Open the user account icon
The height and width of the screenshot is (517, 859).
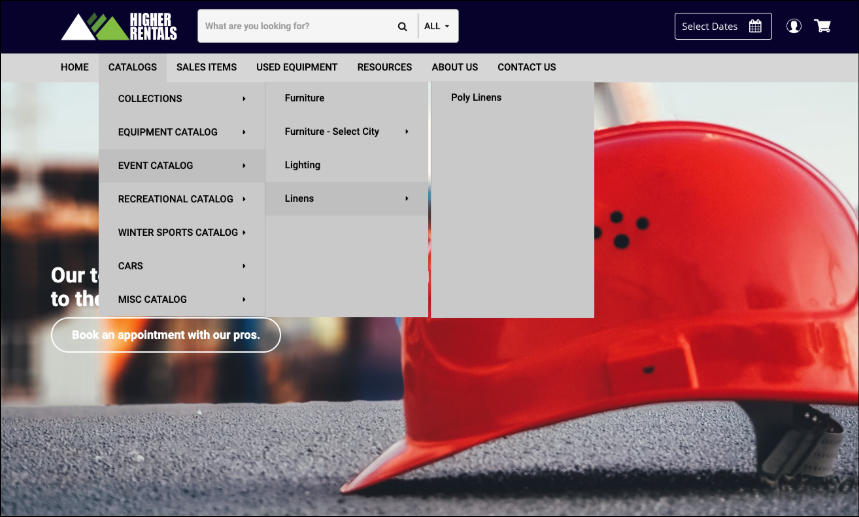click(x=794, y=26)
